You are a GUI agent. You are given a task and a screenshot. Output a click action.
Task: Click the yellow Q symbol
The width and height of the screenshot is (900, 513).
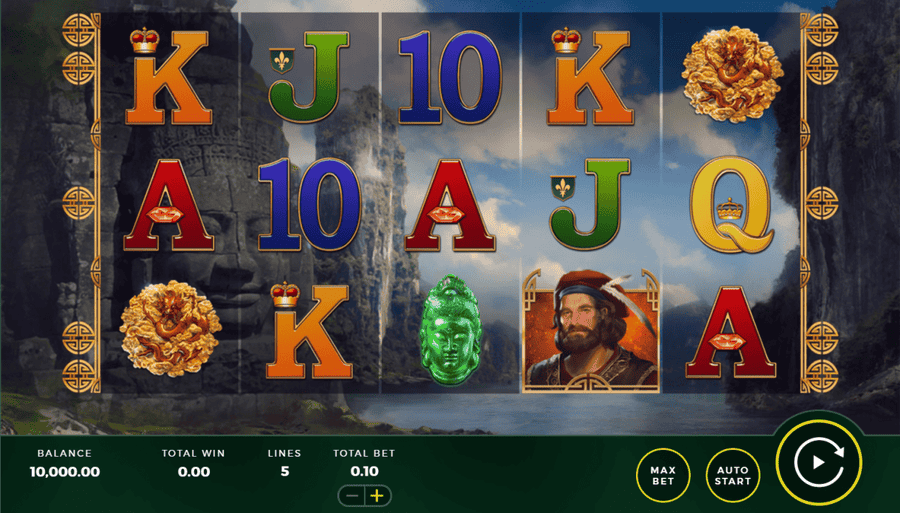[x=732, y=204]
